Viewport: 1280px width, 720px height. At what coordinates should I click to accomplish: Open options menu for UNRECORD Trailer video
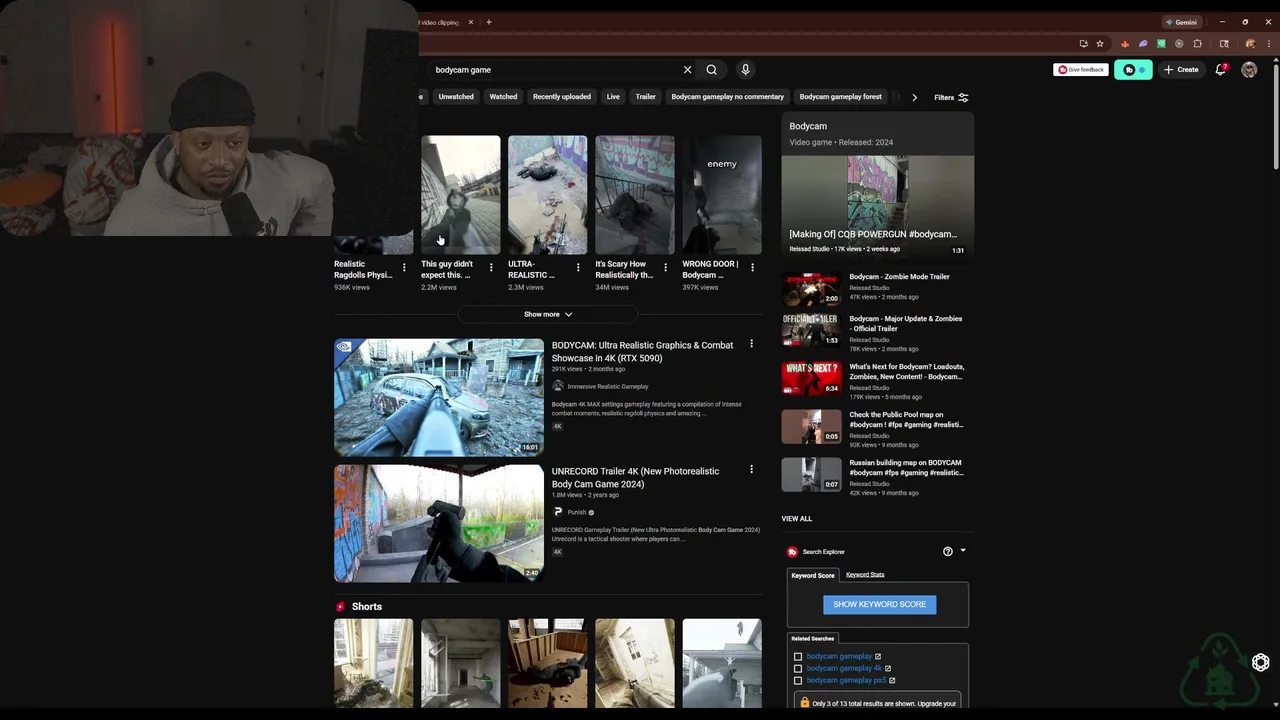[751, 470]
